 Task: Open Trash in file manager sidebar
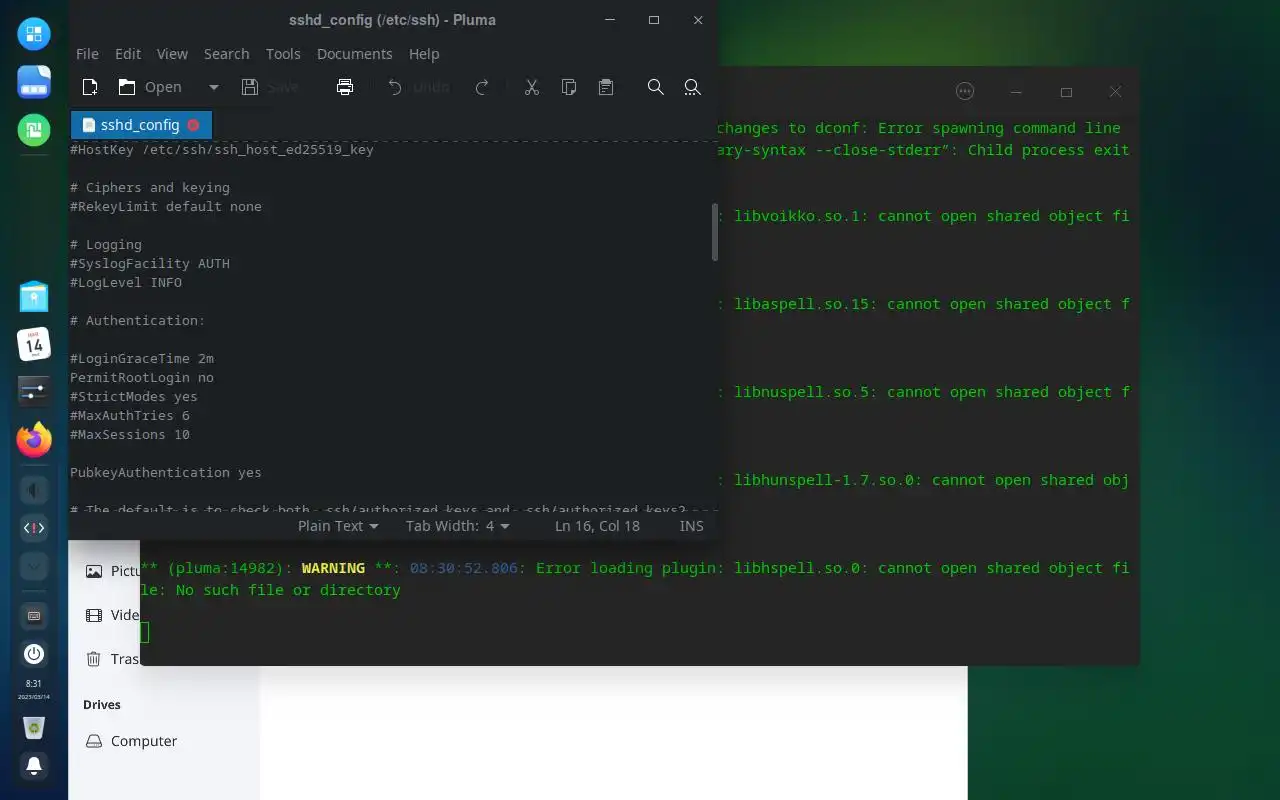(112, 659)
